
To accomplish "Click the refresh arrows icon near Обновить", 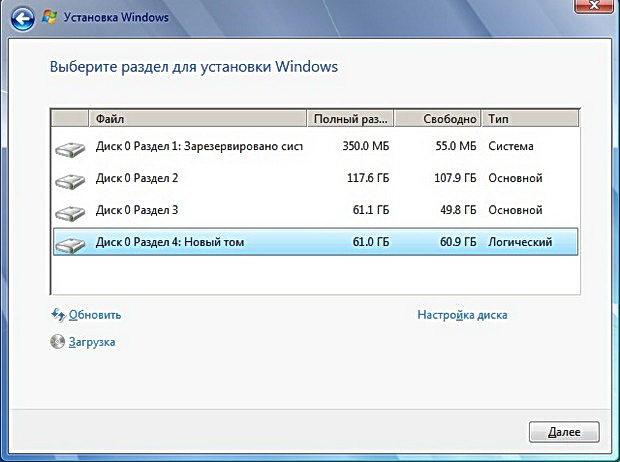I will (57, 315).
